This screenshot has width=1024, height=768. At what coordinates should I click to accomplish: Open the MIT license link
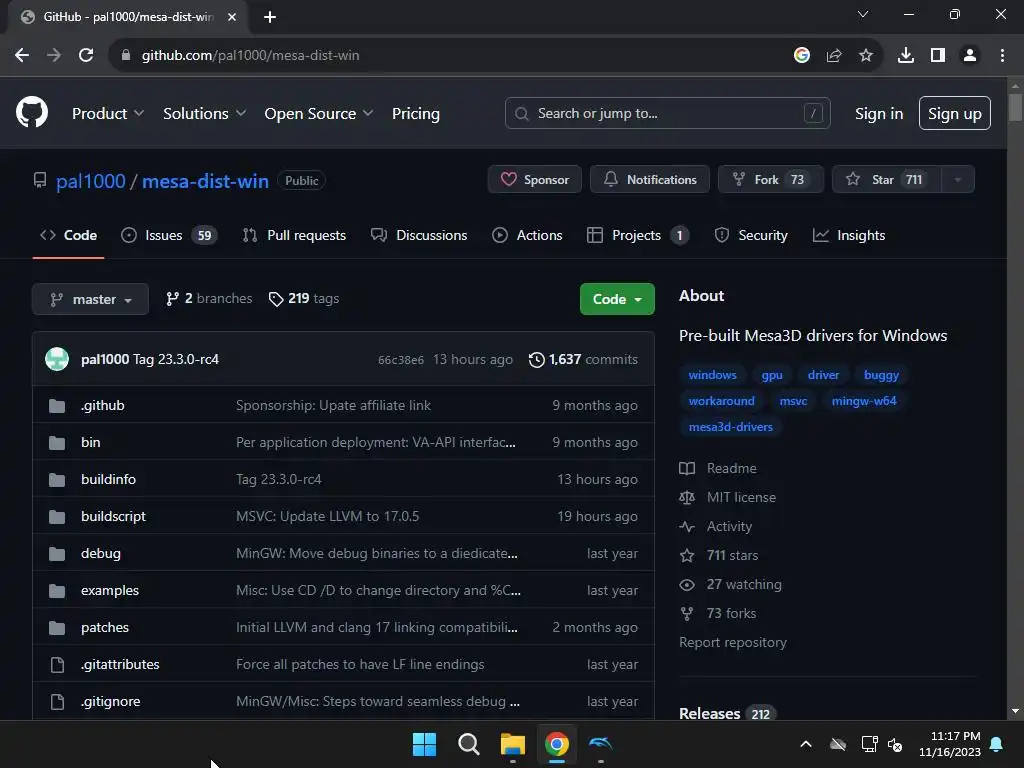741,498
